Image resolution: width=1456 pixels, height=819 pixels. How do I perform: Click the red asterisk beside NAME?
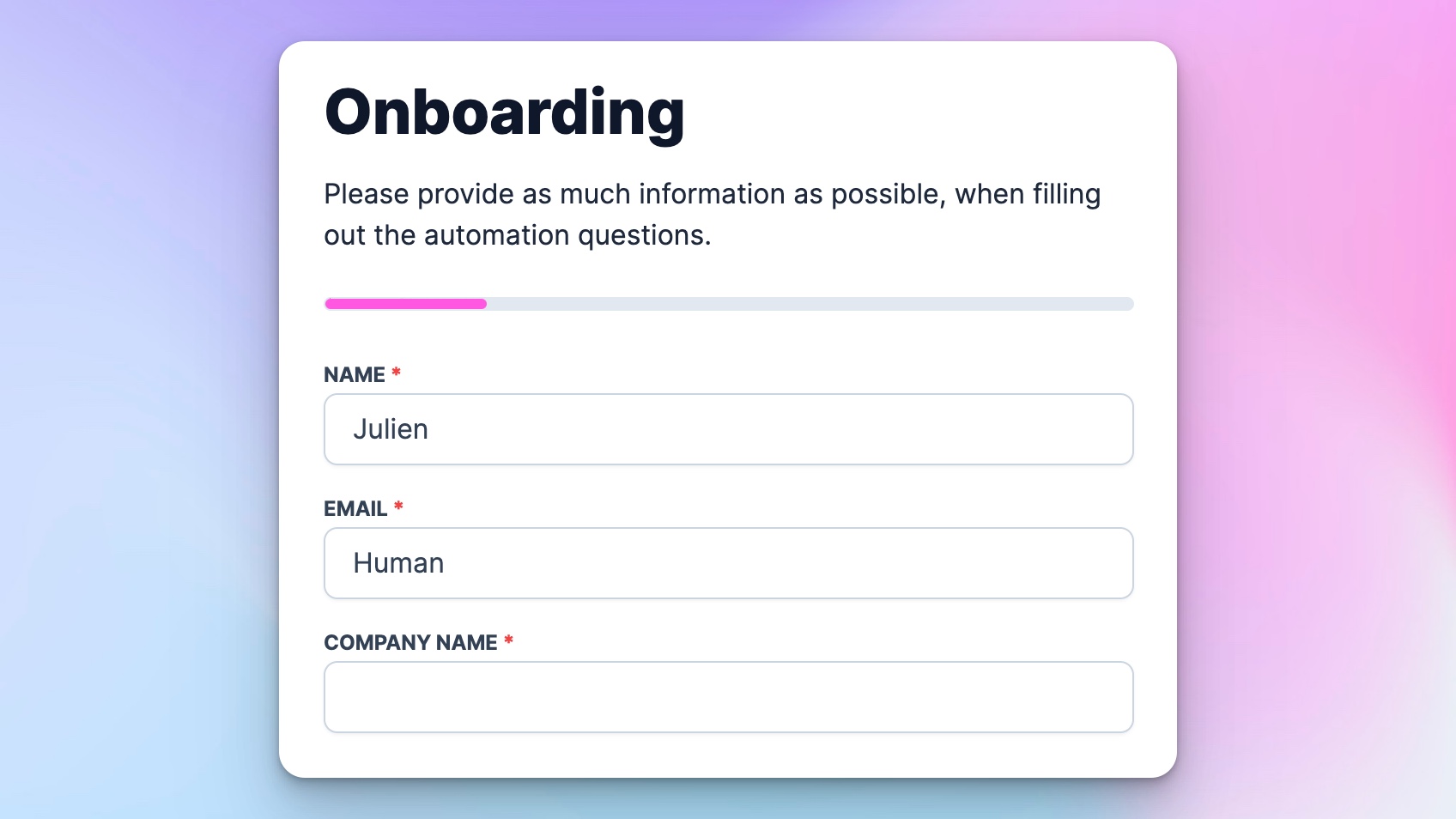tap(396, 373)
